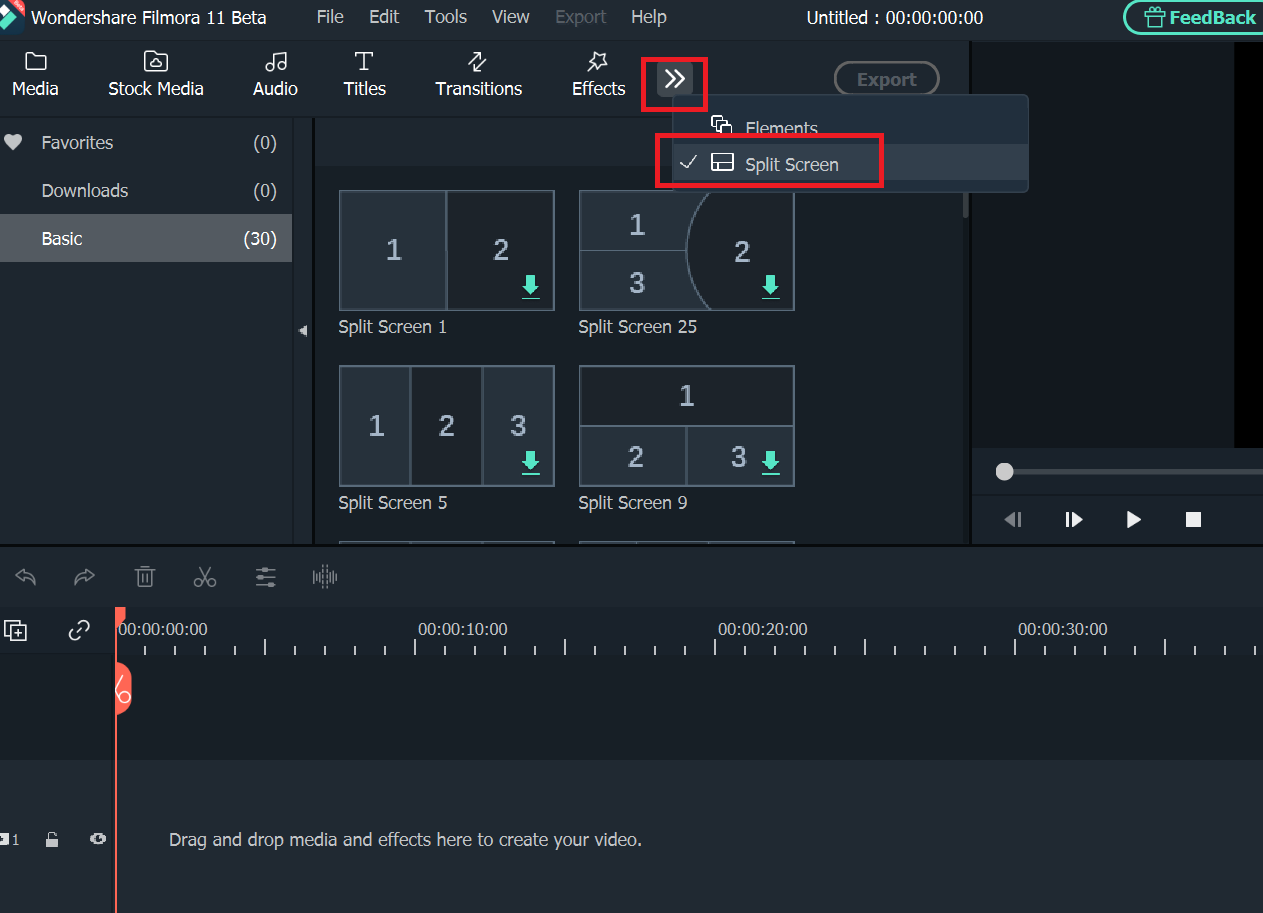Click the 'Split Screen 1' label
The height and width of the screenshot is (913, 1263).
click(x=393, y=327)
